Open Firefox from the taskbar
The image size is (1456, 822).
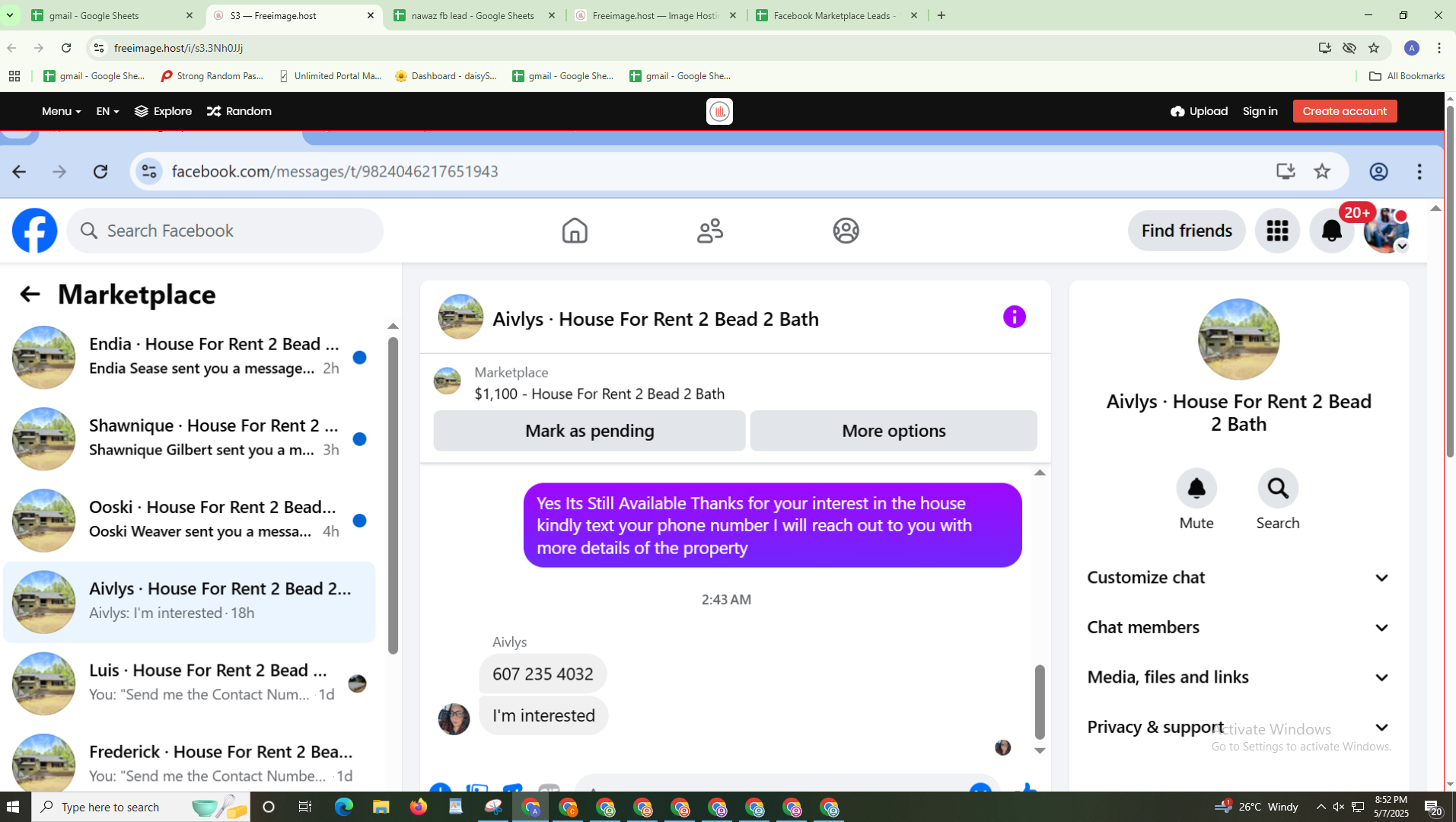[x=419, y=807]
